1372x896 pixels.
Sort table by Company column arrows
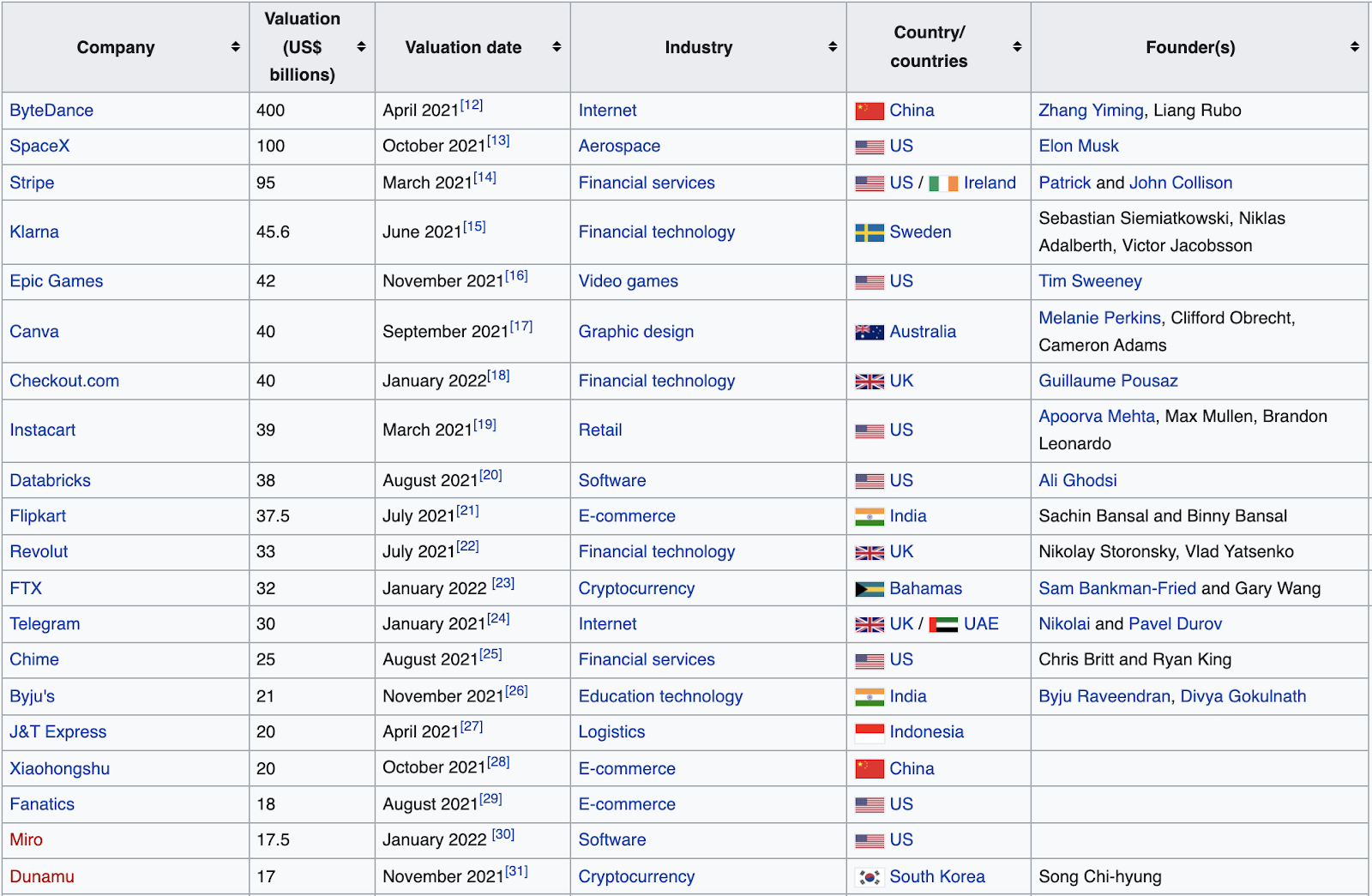pyautogui.click(x=235, y=47)
